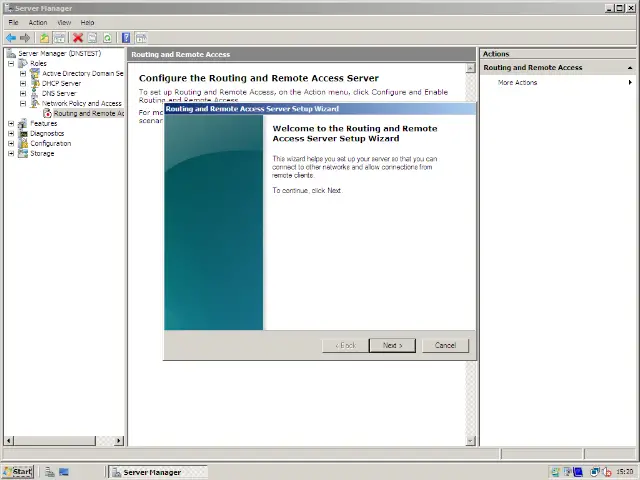Select DNS Server in the console tree
The image size is (640, 480).
(x=58, y=93)
